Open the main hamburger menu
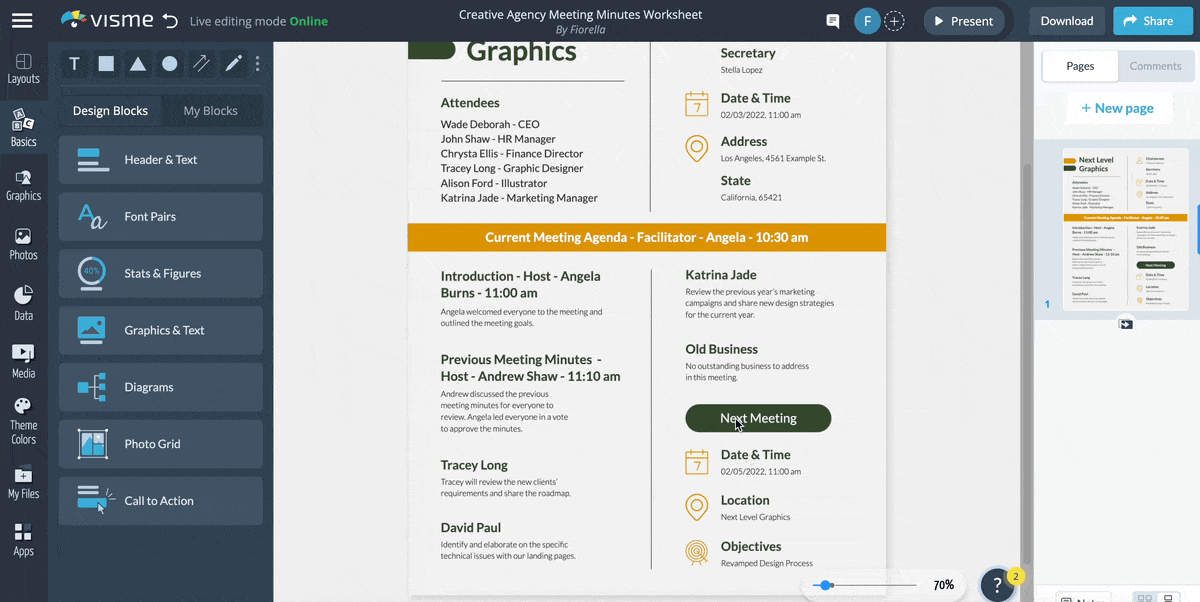The image size is (1200, 602). pyautogui.click(x=22, y=20)
